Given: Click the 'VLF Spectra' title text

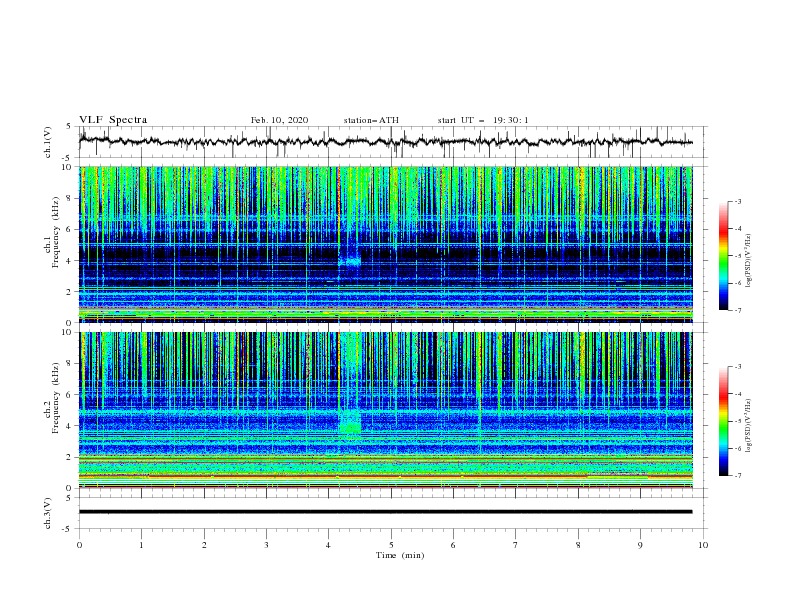Looking at the screenshot, I should click(113, 120).
